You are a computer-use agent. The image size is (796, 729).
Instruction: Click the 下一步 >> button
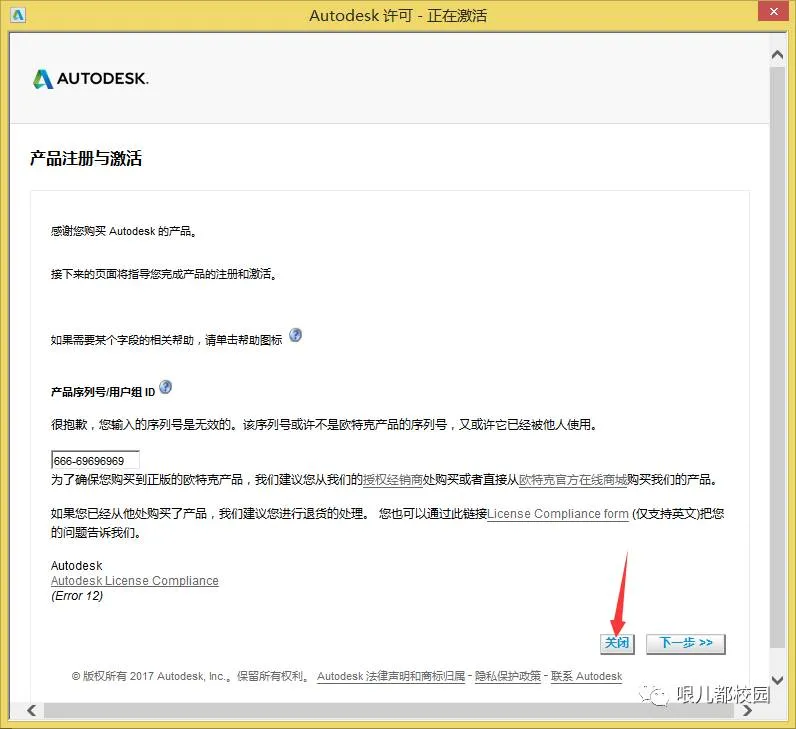pos(685,643)
